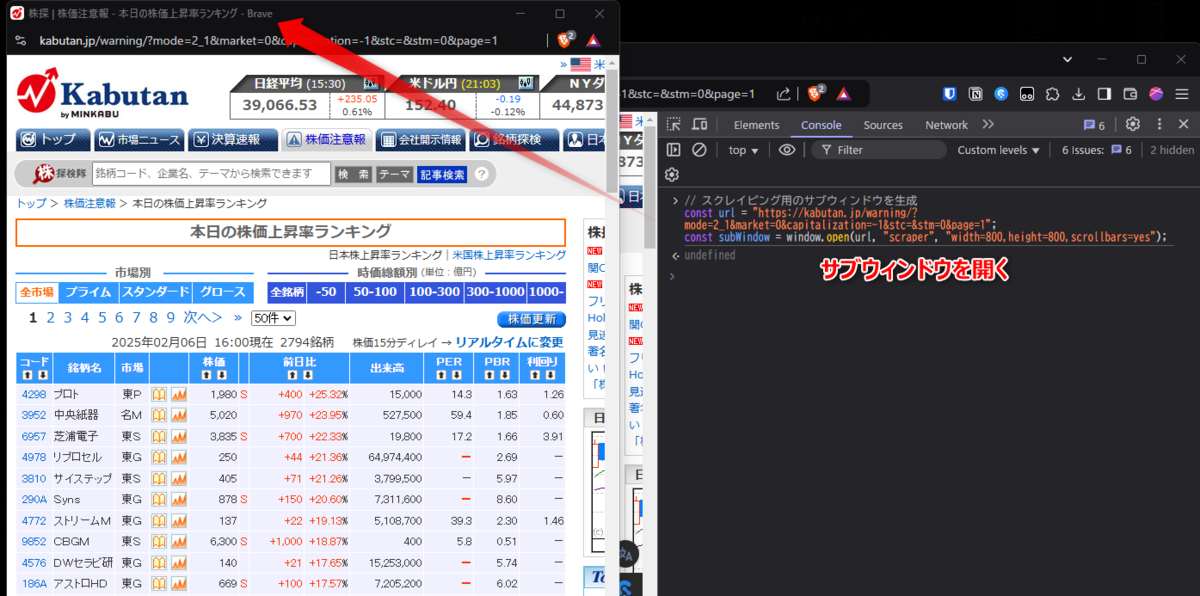Viewport: 1200px width, 596px height.
Task: Expand the console code entry arrow
Action: pos(675,200)
